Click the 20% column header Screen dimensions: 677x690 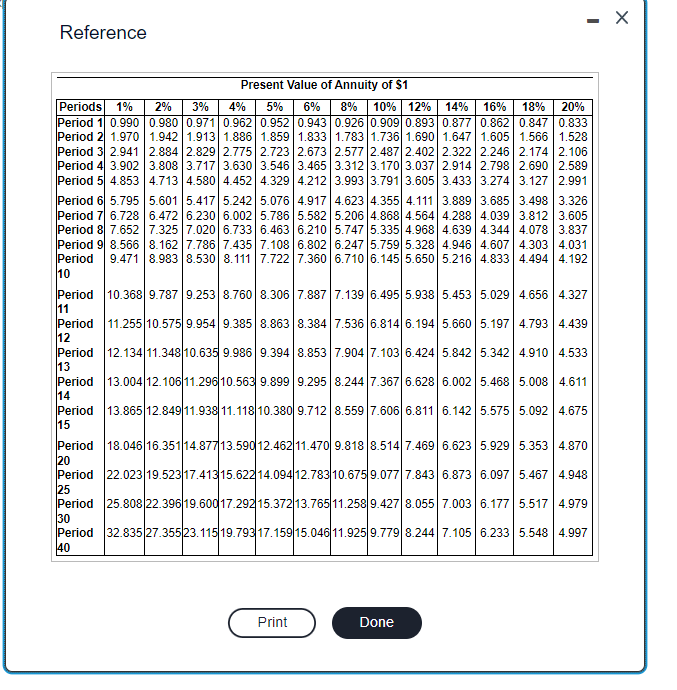573,107
